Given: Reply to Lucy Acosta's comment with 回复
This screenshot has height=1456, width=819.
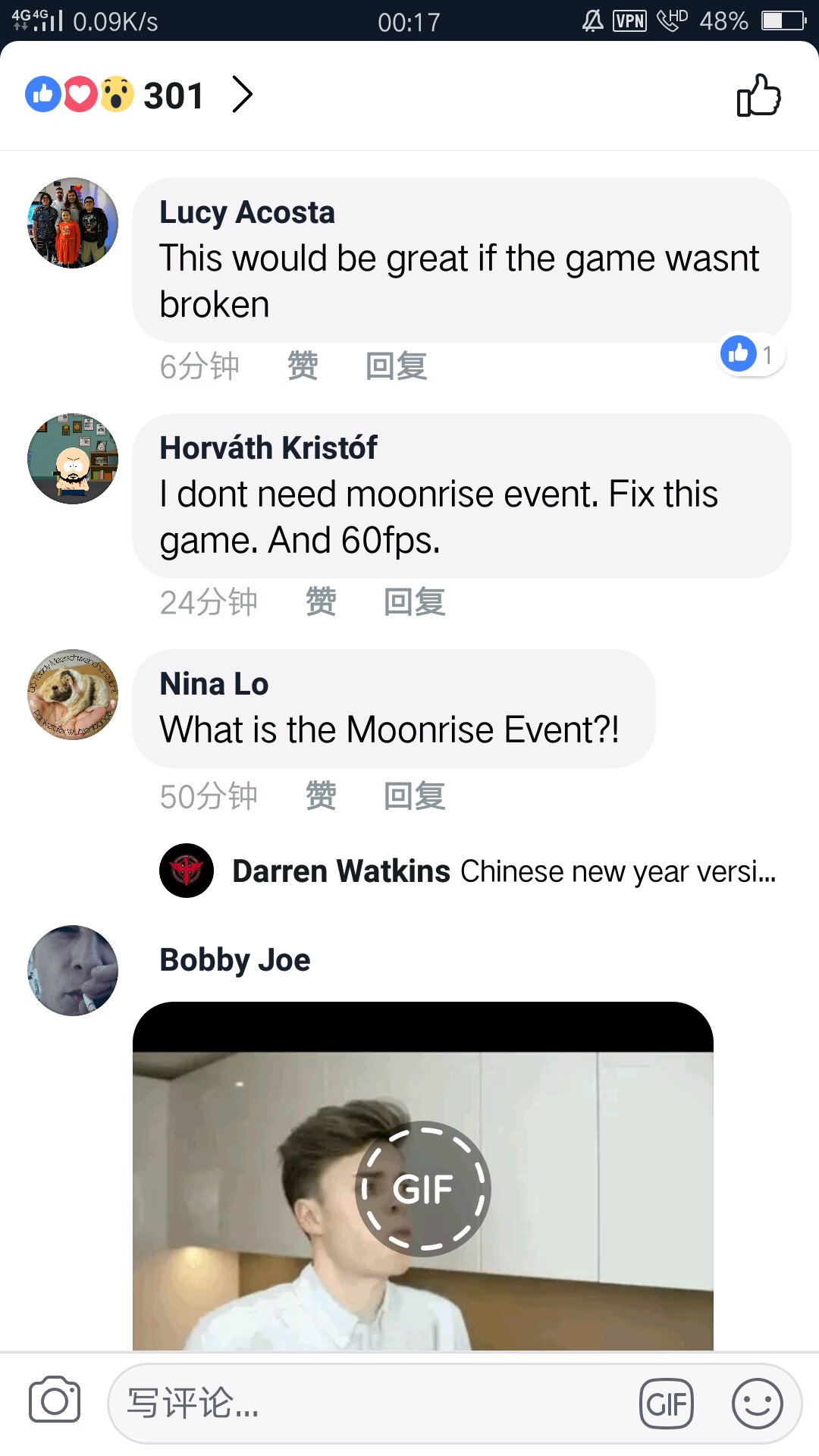Looking at the screenshot, I should [x=396, y=366].
